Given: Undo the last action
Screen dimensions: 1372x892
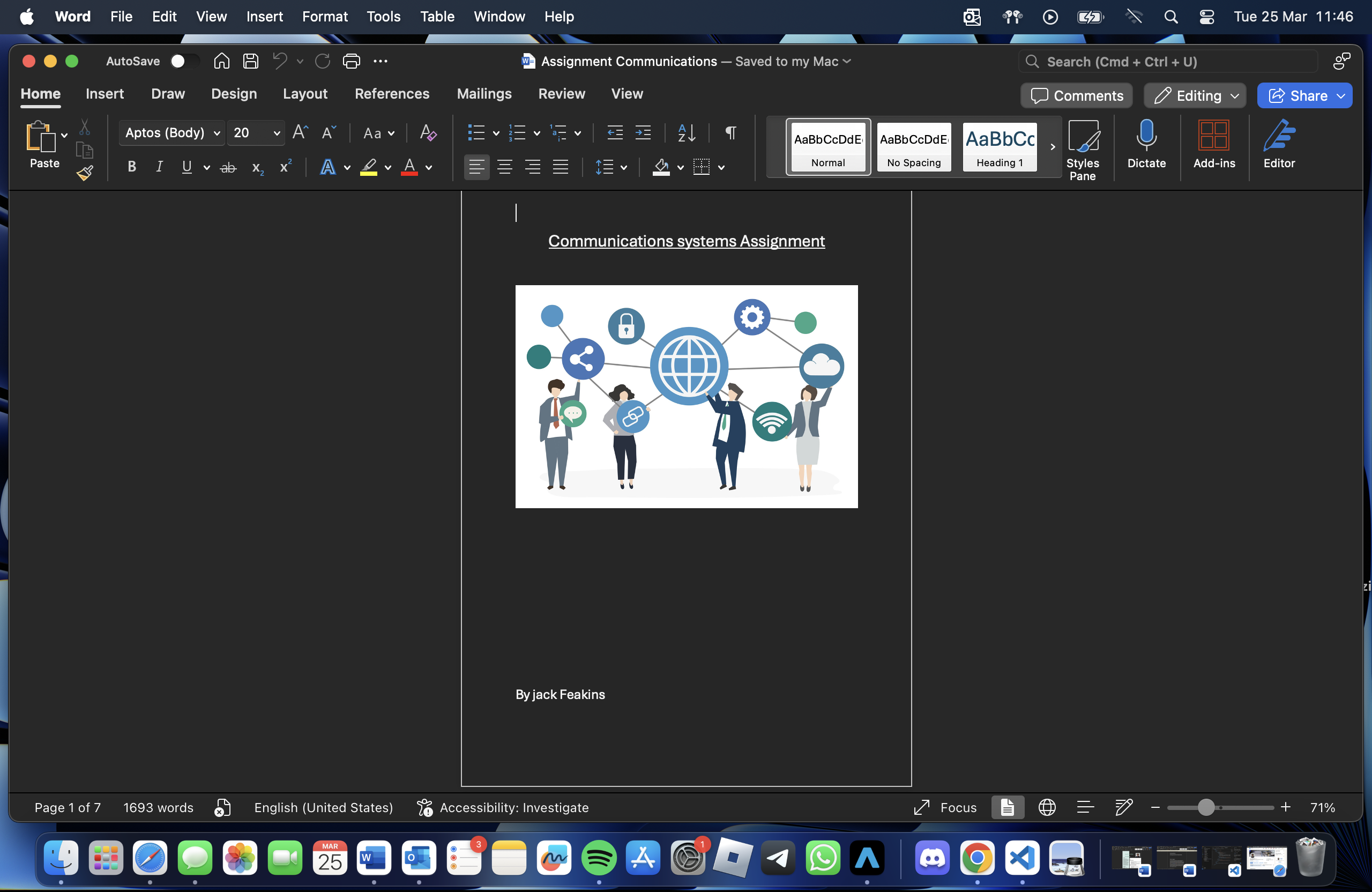Looking at the screenshot, I should [x=280, y=61].
